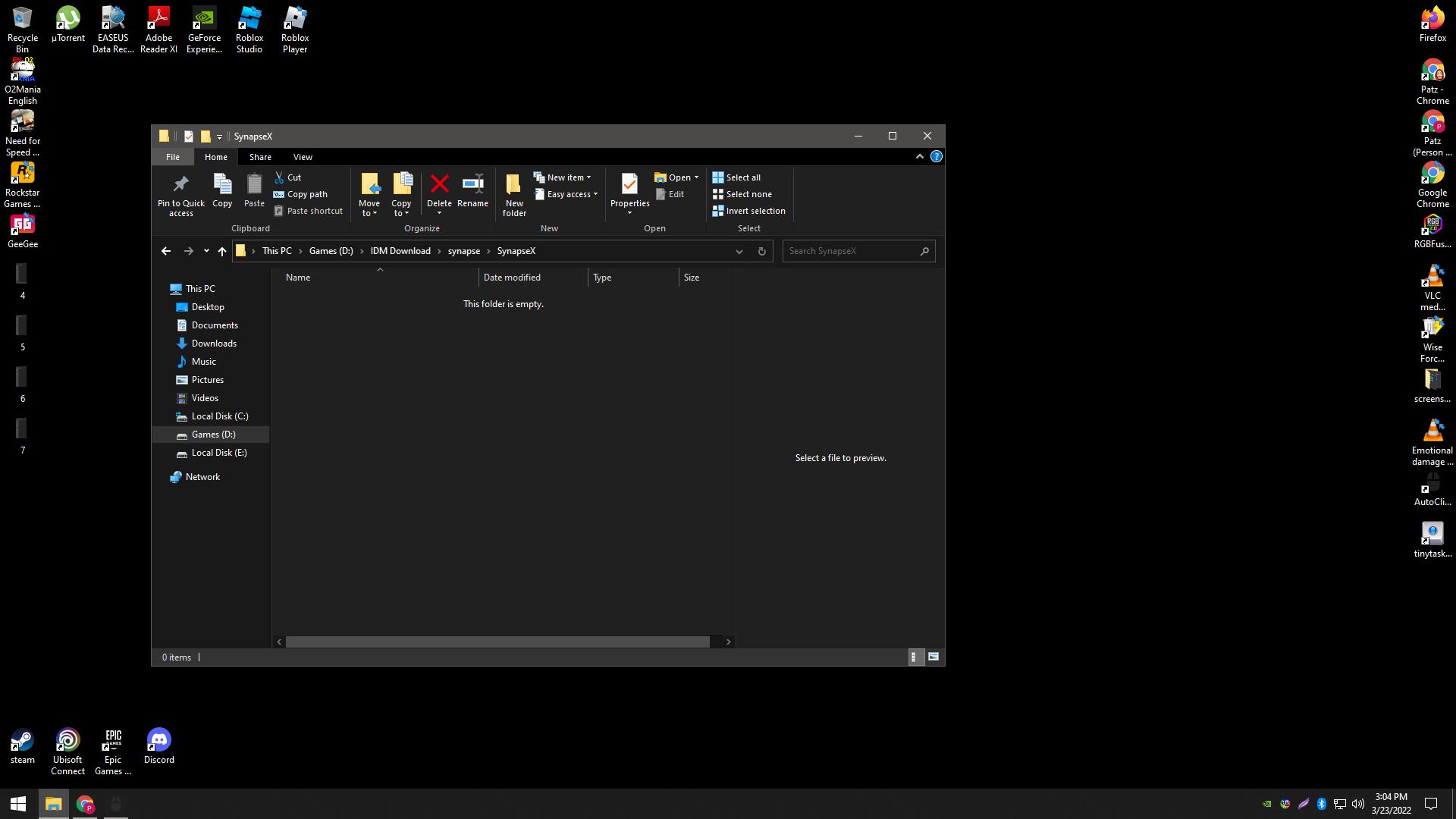Switch to the View ribbon tab
This screenshot has width=1456, height=819.
(x=303, y=157)
